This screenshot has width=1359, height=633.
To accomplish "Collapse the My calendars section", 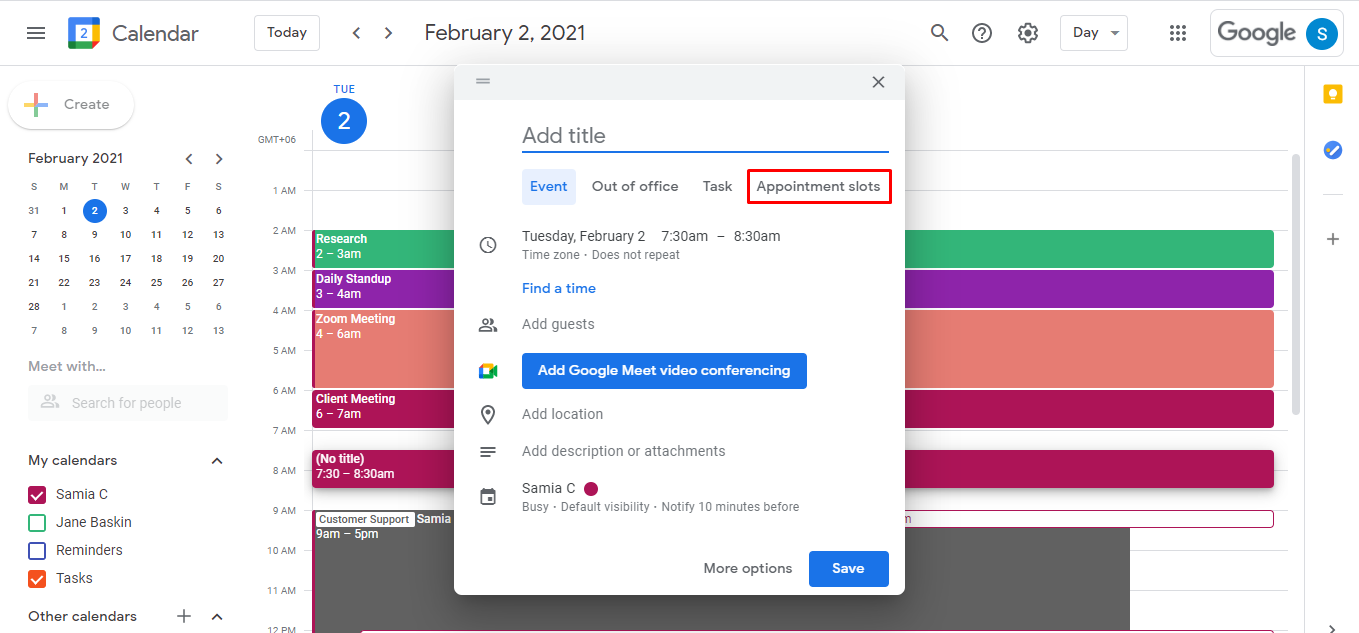I will pyautogui.click(x=217, y=460).
